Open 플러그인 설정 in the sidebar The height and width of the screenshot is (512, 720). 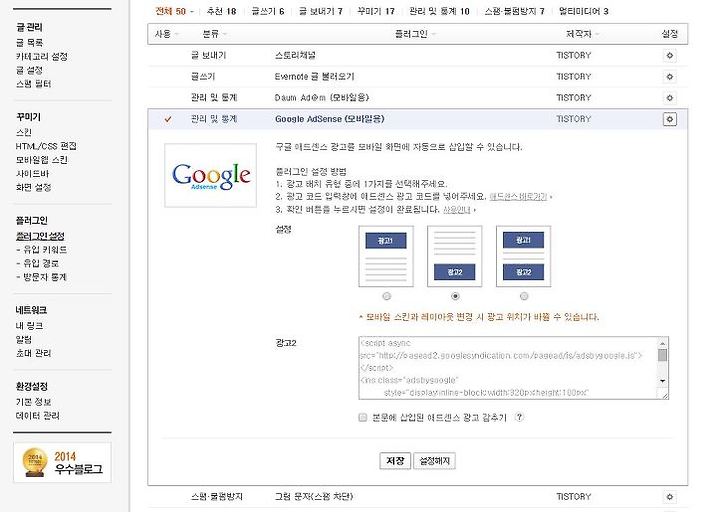coord(40,236)
